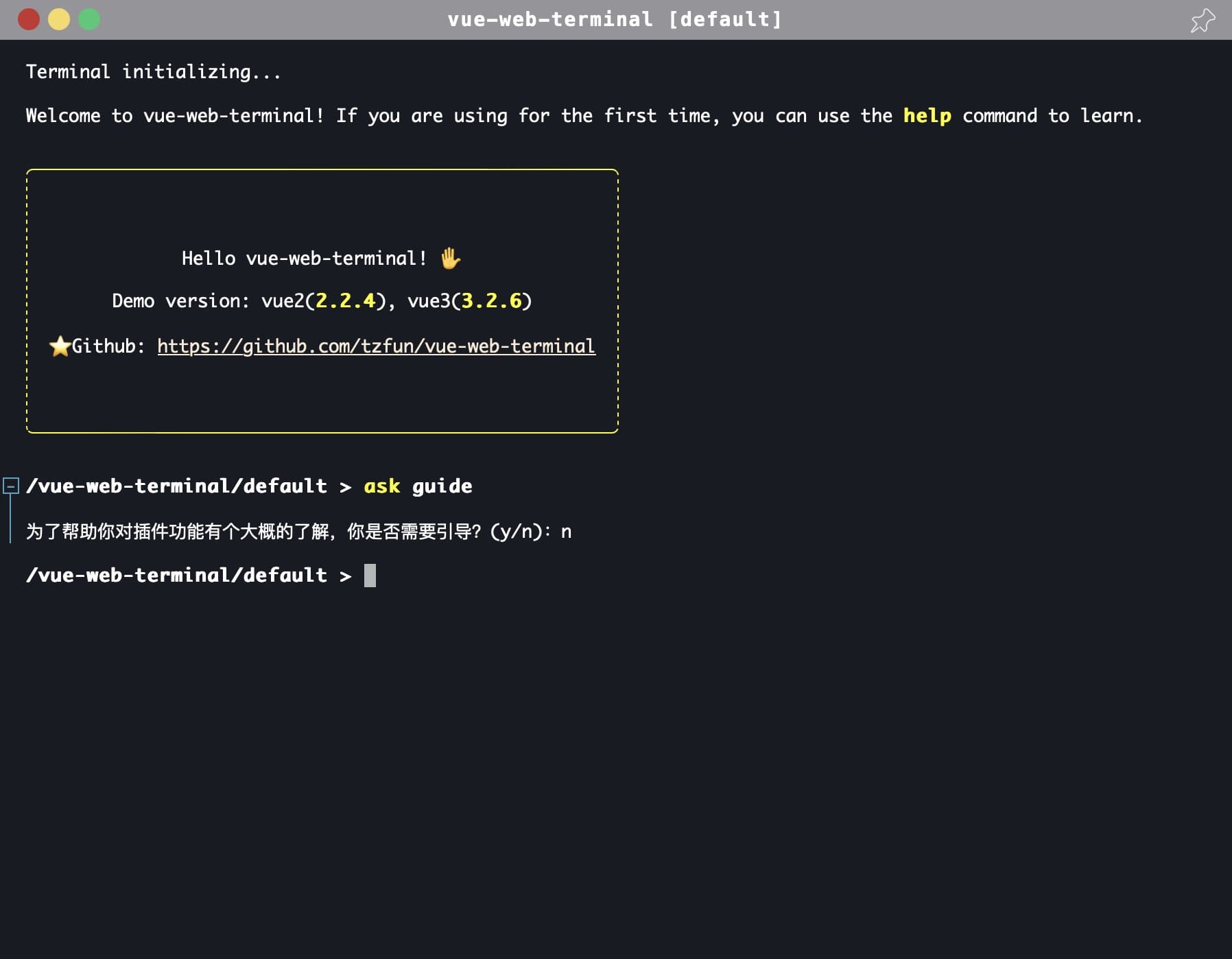This screenshot has width=1232, height=959.
Task: Click the window title 'vue-web-terminal [default]'
Action: point(615,19)
